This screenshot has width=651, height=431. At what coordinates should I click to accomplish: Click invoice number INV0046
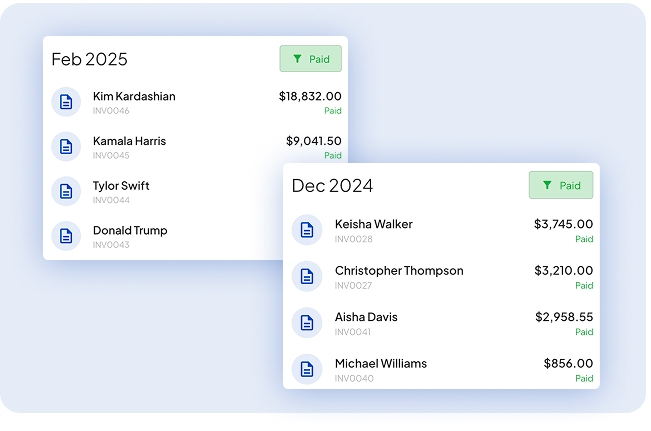coord(111,111)
